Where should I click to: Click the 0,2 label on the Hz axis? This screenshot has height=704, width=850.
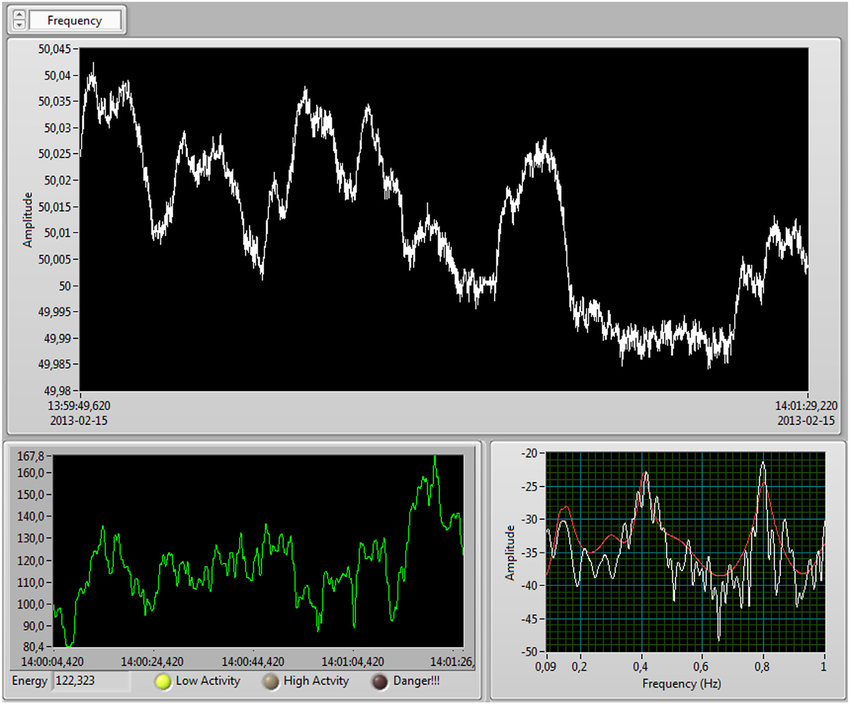pyautogui.click(x=579, y=666)
